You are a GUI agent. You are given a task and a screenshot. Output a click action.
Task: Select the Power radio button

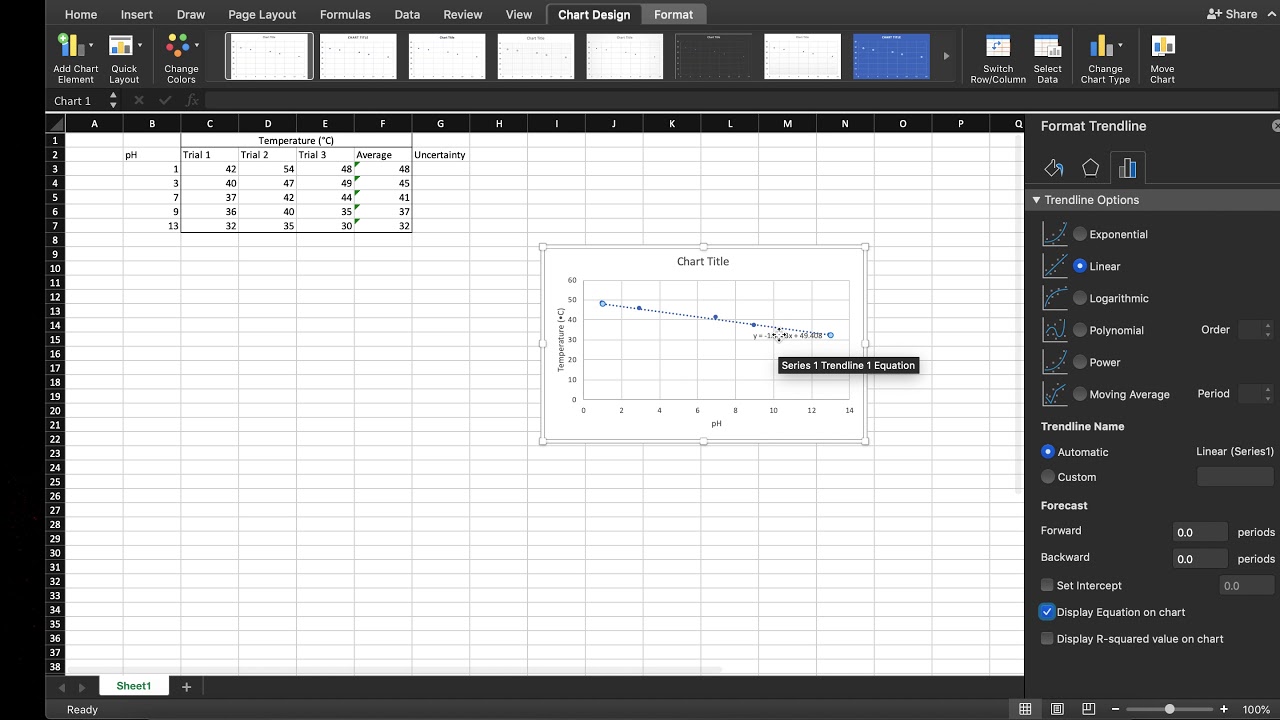pos(1080,362)
